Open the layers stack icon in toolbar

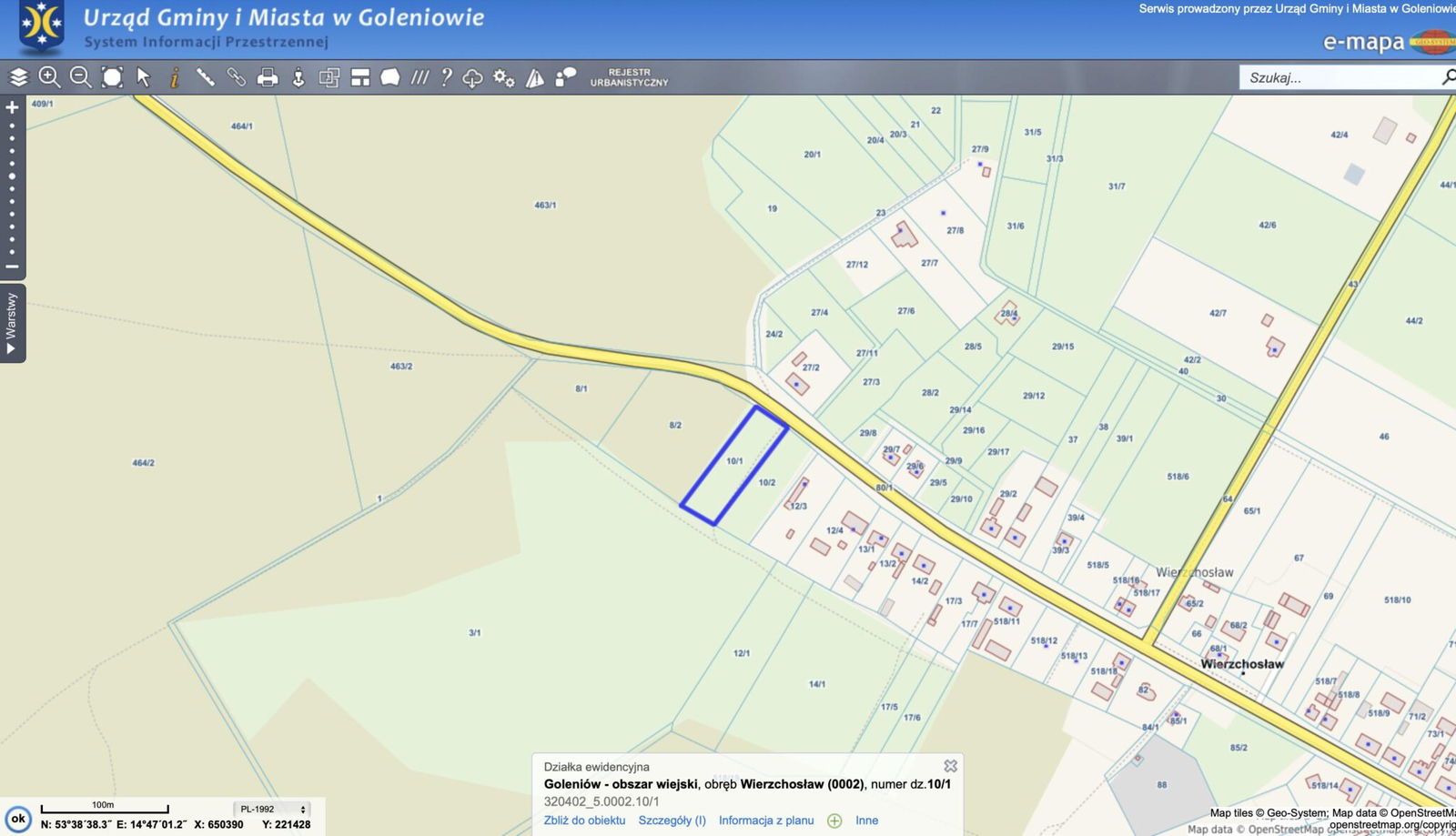coord(19,77)
